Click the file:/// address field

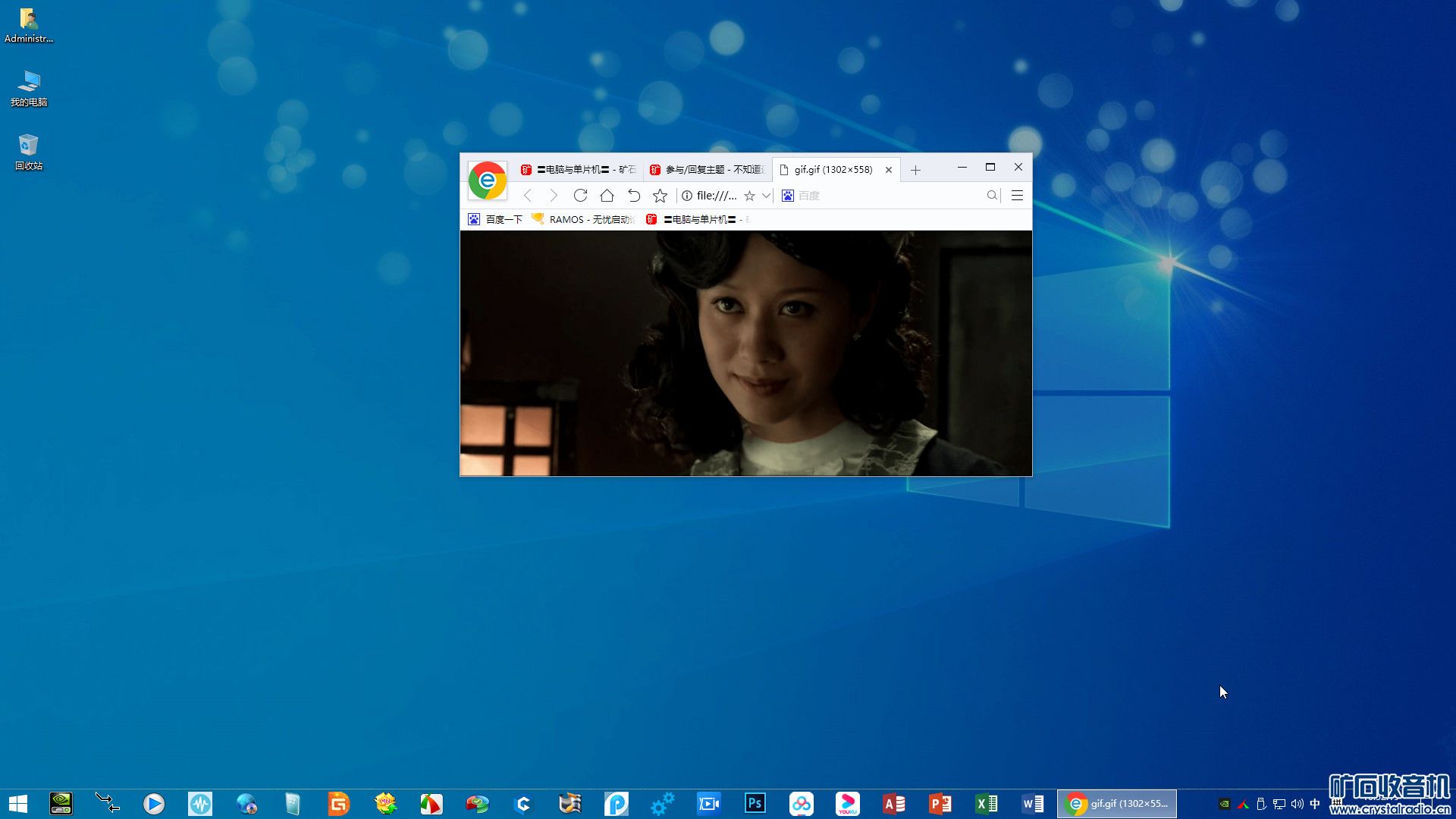(x=717, y=196)
